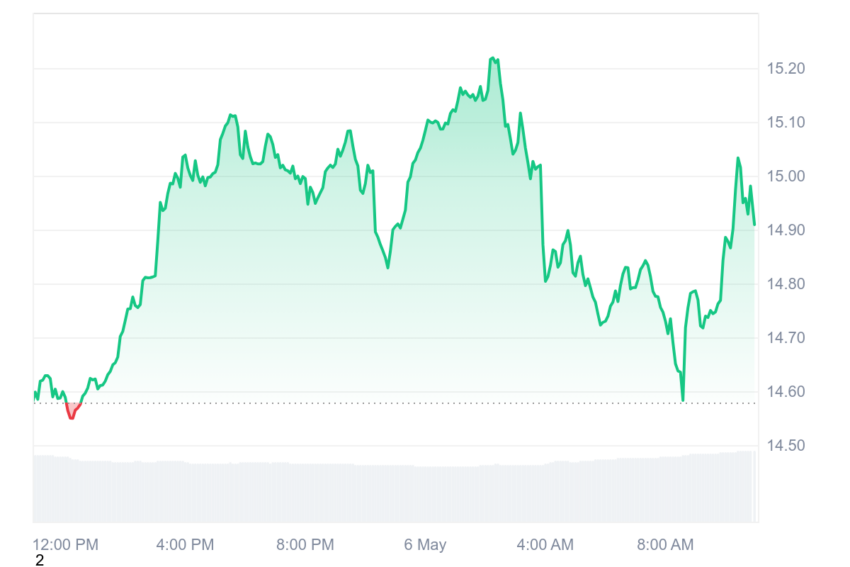Select the 8:00 PM time label
The image size is (850, 567).
pyautogui.click(x=305, y=544)
